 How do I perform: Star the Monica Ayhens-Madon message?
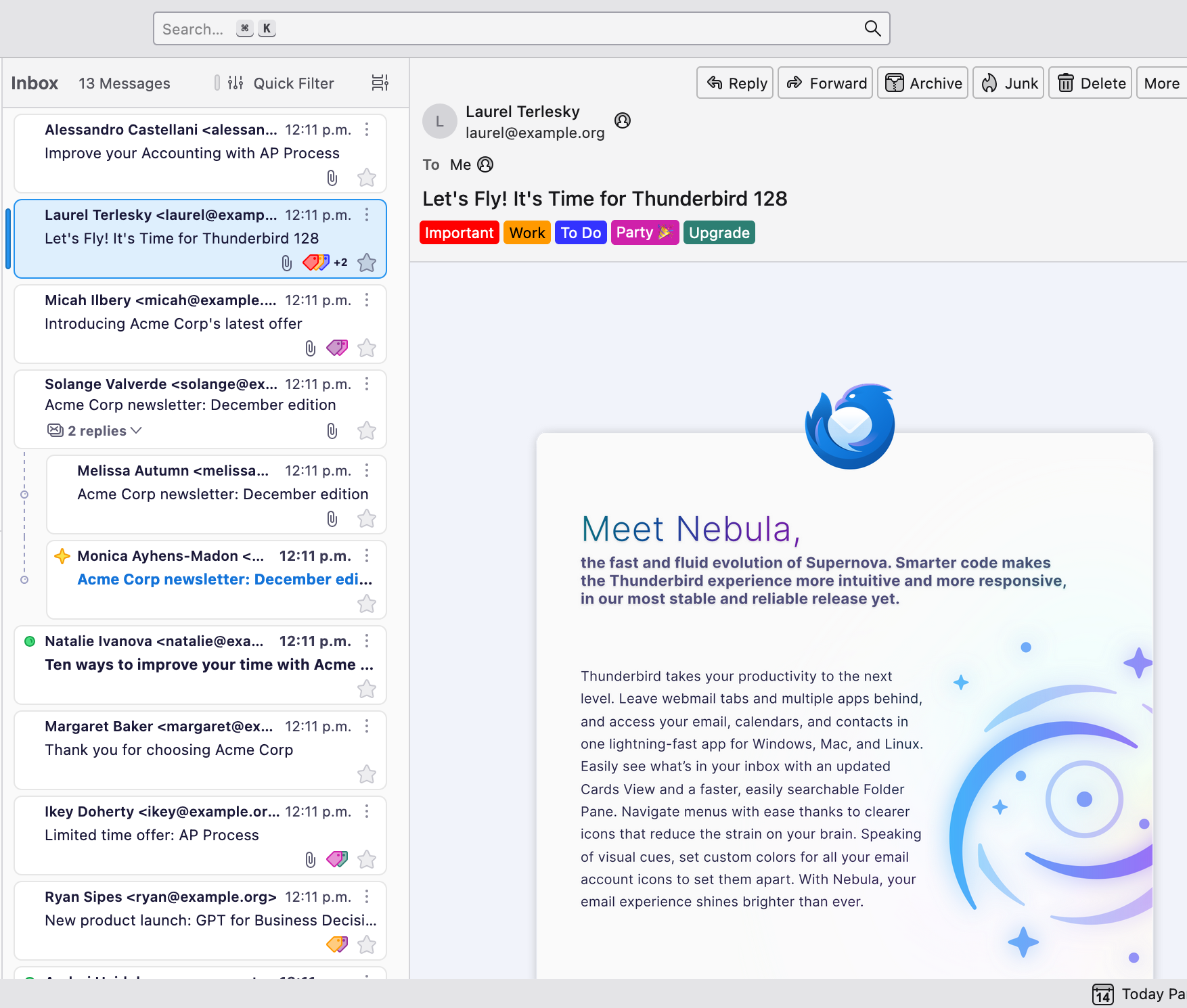pyautogui.click(x=367, y=603)
